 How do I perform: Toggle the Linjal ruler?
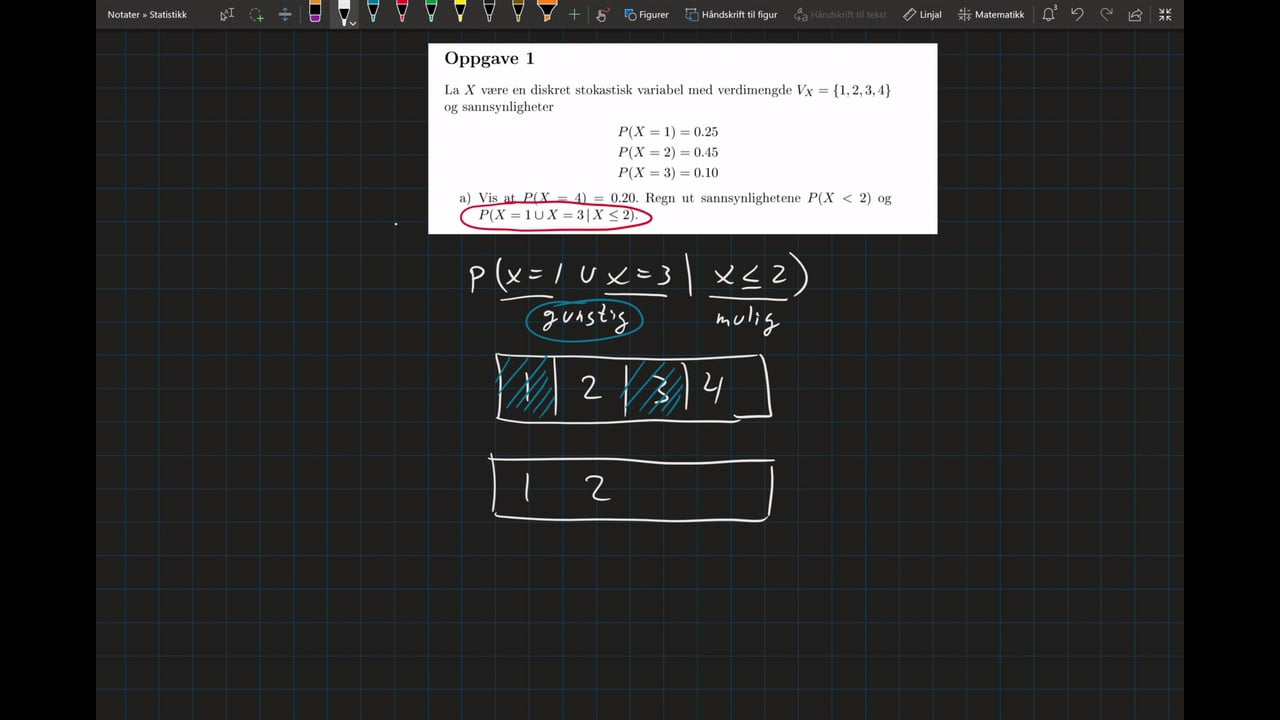(922, 15)
